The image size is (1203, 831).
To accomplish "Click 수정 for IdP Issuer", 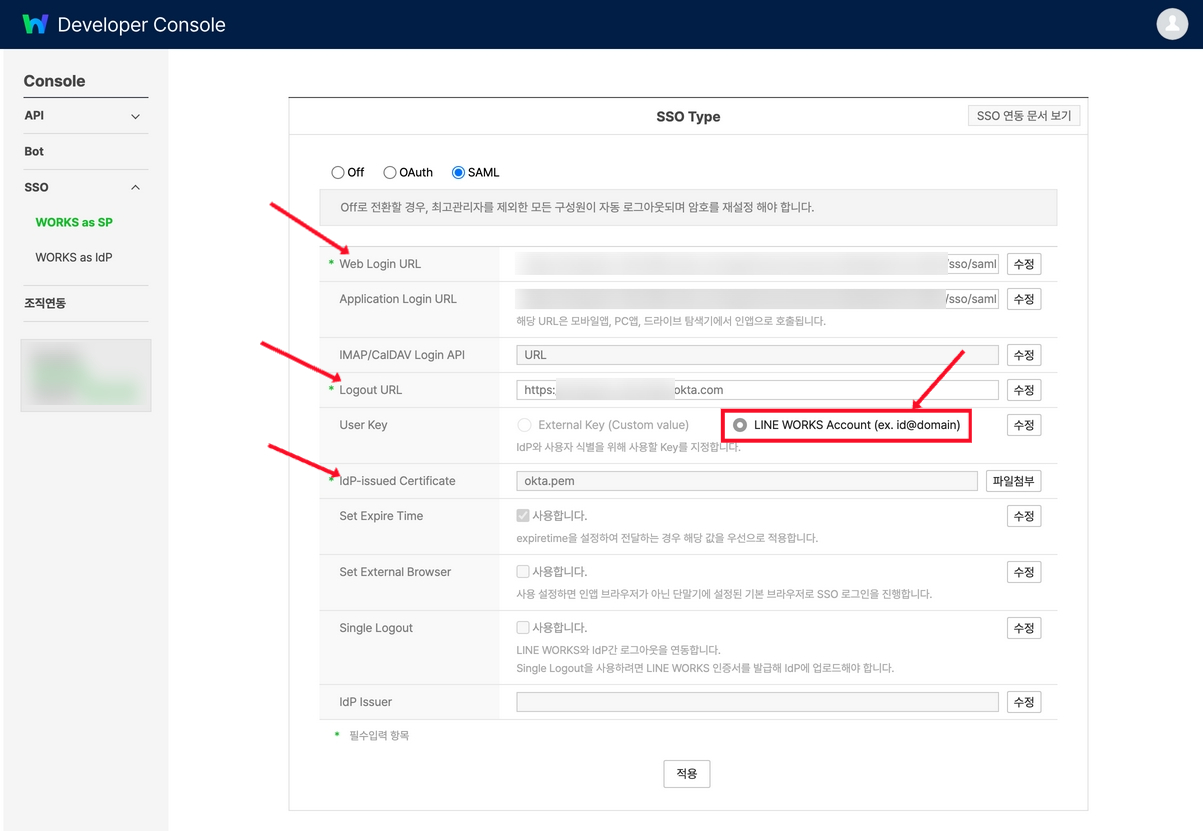I will point(1024,702).
